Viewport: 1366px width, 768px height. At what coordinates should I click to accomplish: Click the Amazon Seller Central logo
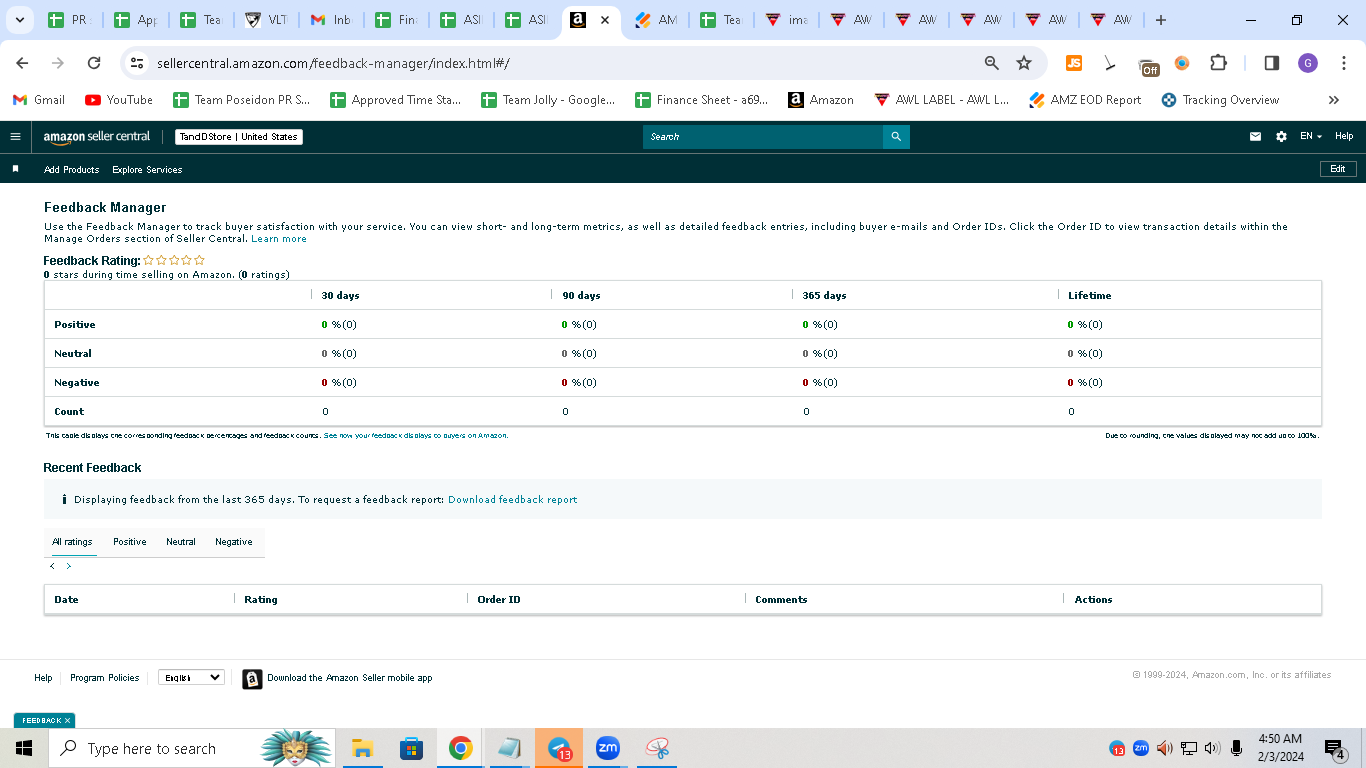(97, 137)
